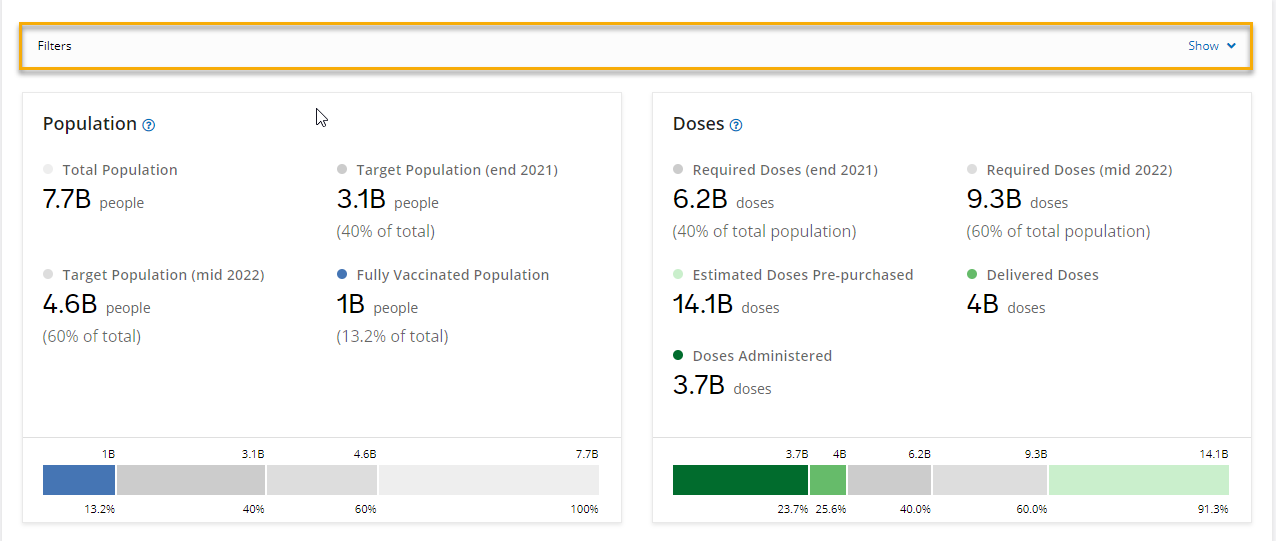Screen dimensions: 1276x541
Task: Click the blue Fully Vaccinated Population legend dot
Action: coord(342,274)
